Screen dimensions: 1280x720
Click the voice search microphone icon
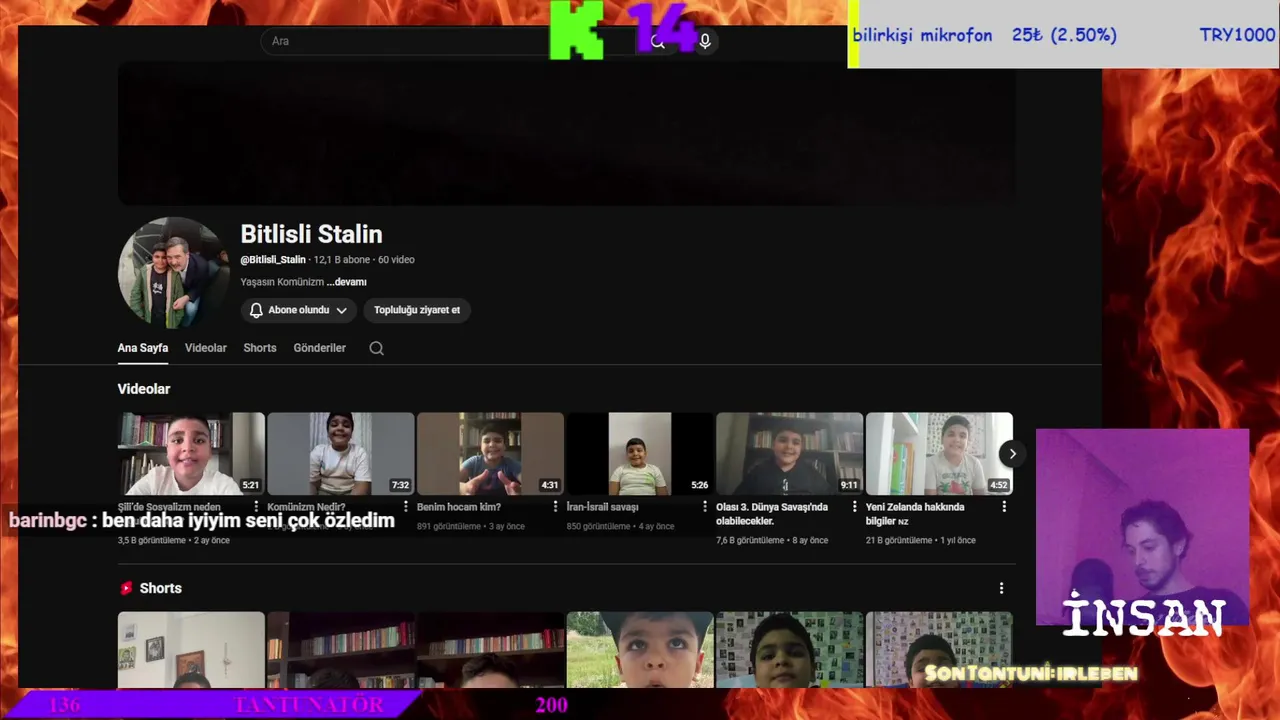(x=705, y=41)
